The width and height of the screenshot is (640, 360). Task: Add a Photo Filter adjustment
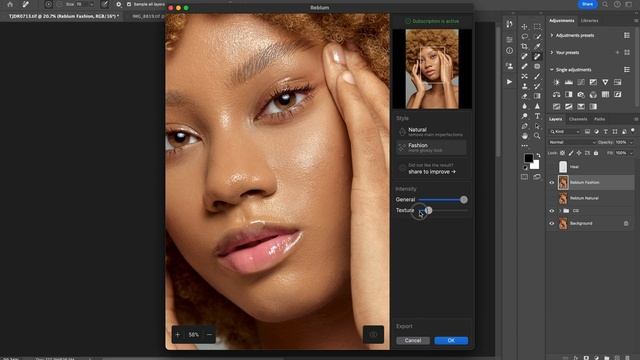[581, 94]
